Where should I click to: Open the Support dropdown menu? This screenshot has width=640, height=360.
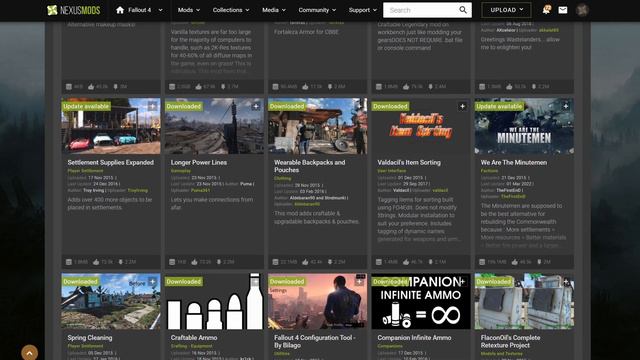coord(362,10)
